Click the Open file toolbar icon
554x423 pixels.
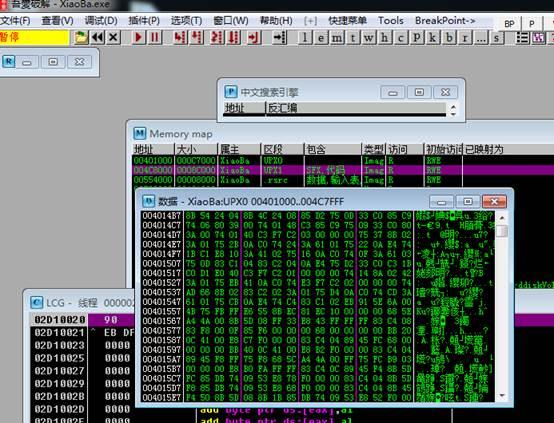click(x=81, y=37)
